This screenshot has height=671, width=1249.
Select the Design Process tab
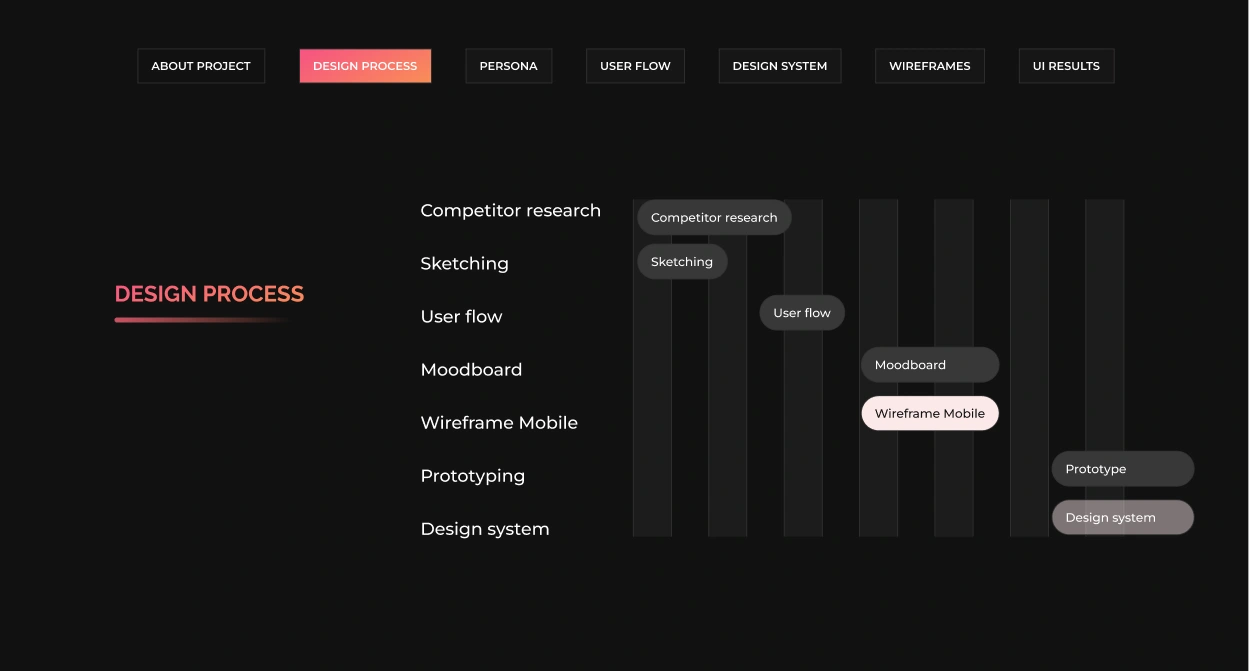point(365,66)
